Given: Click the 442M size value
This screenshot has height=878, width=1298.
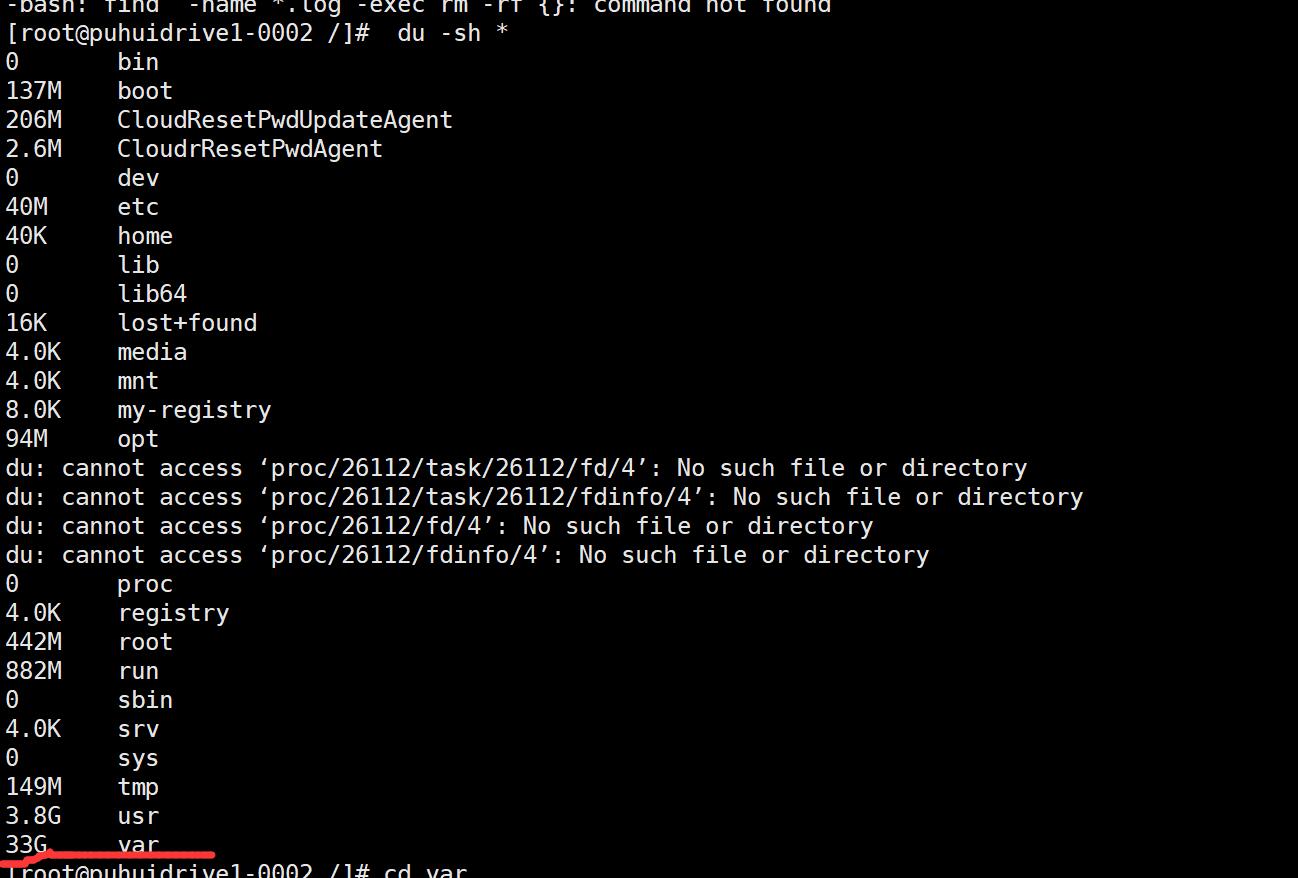Looking at the screenshot, I should pyautogui.click(x=33, y=642).
